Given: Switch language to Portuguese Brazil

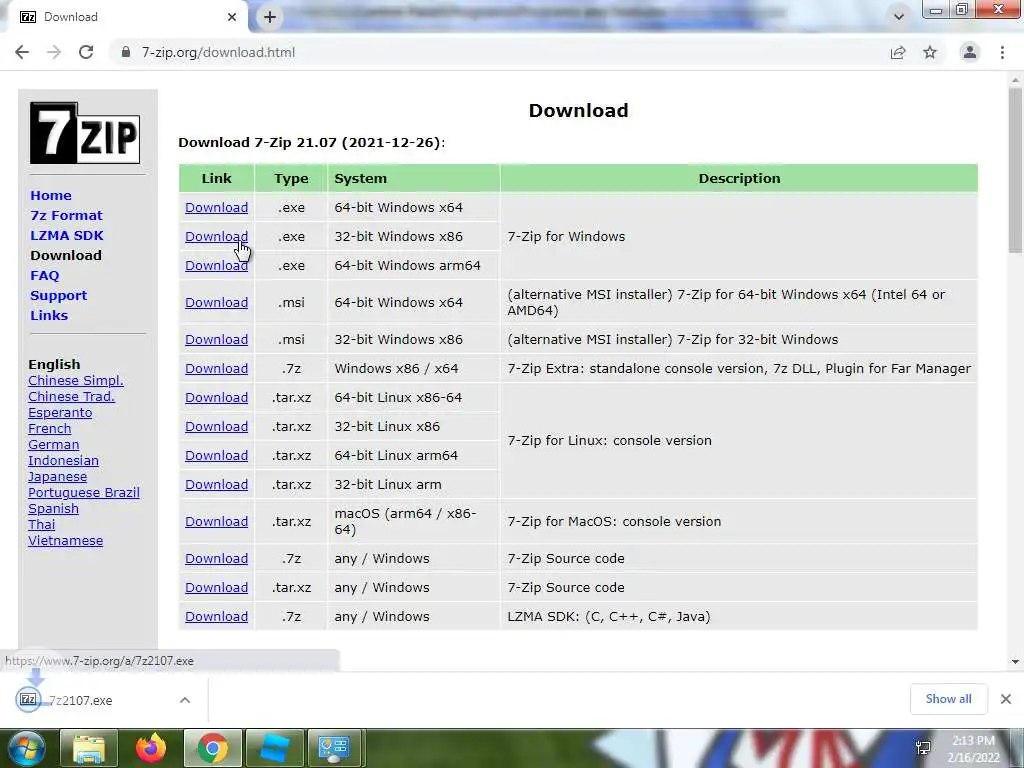Looking at the screenshot, I should (x=84, y=492).
